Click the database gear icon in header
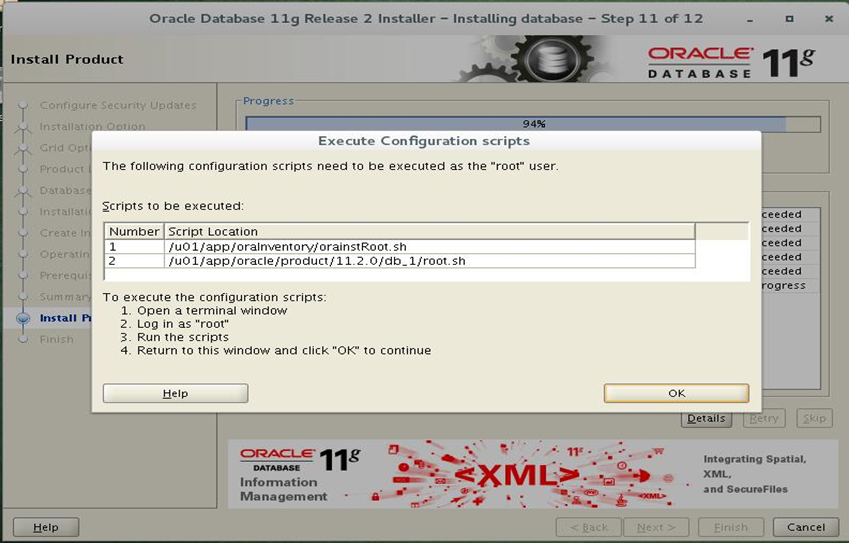 pyautogui.click(x=552, y=60)
